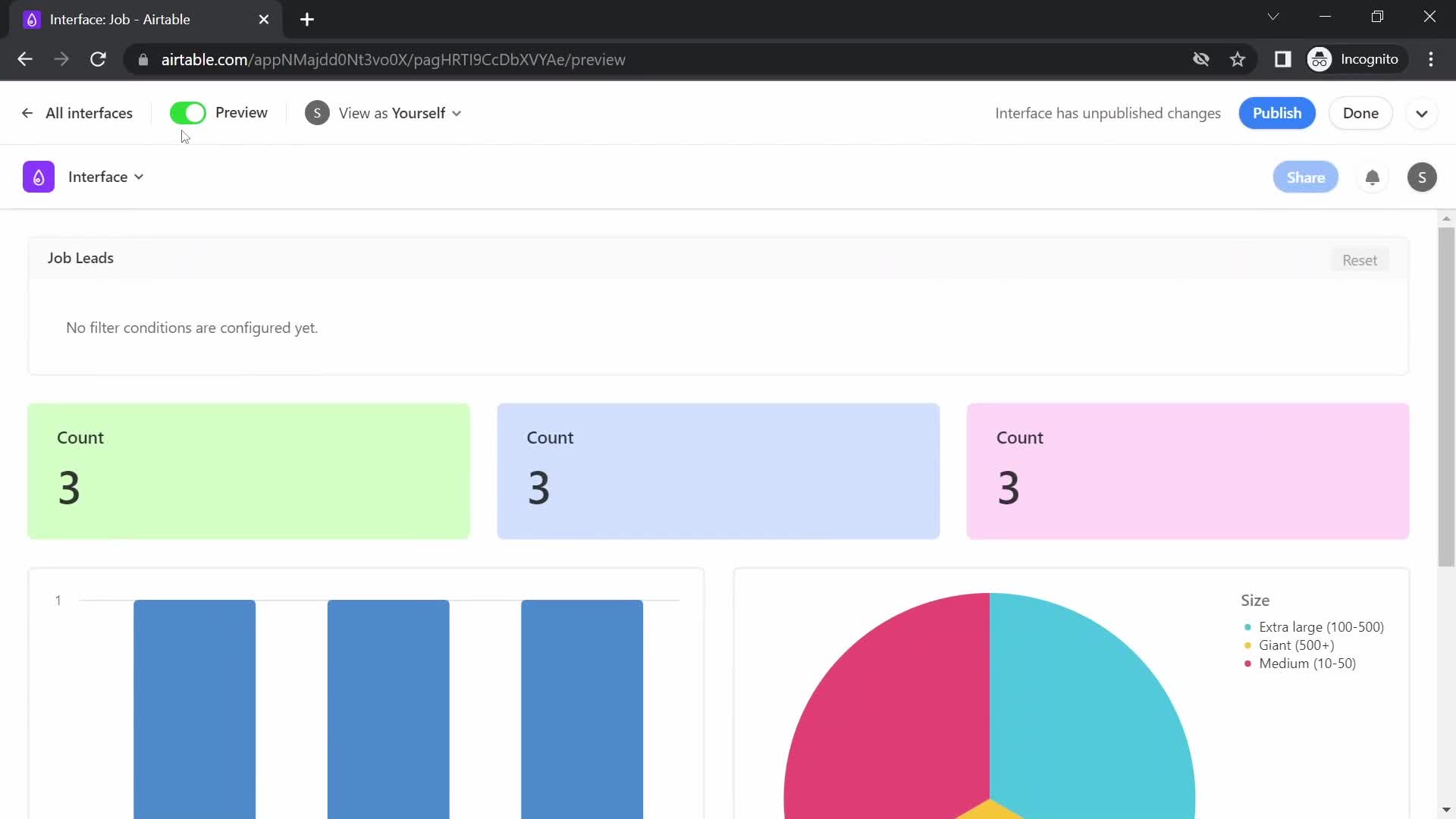Click the Interface dropdown chevron
The width and height of the screenshot is (1456, 819).
[x=139, y=177]
